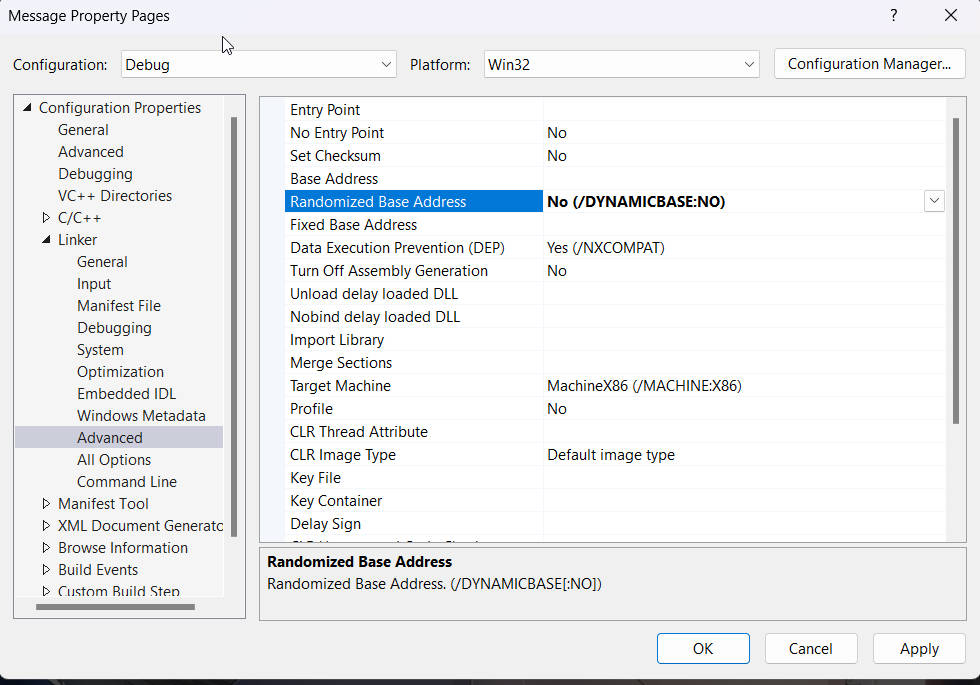
Task: Click the tree panel horizontal scrollbar
Action: click(115, 606)
